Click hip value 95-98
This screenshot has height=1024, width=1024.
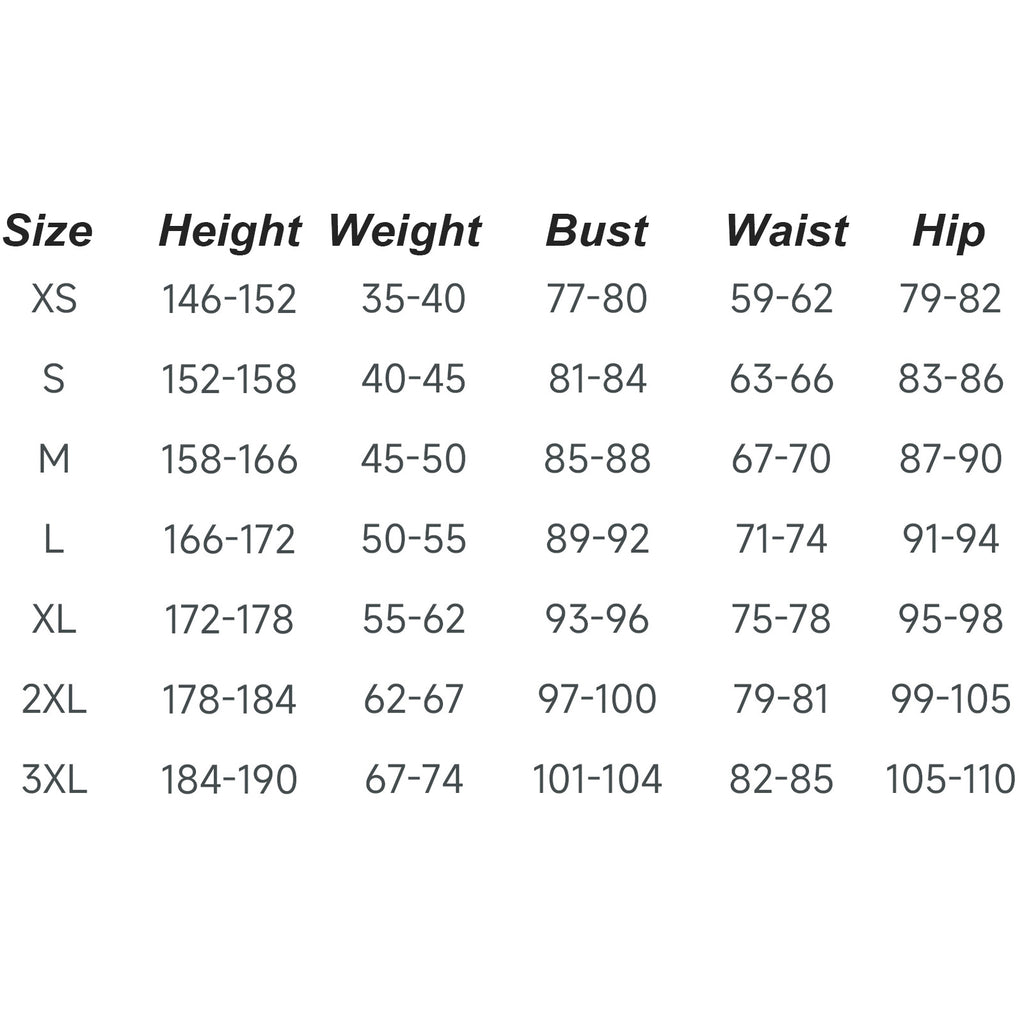click(x=950, y=619)
